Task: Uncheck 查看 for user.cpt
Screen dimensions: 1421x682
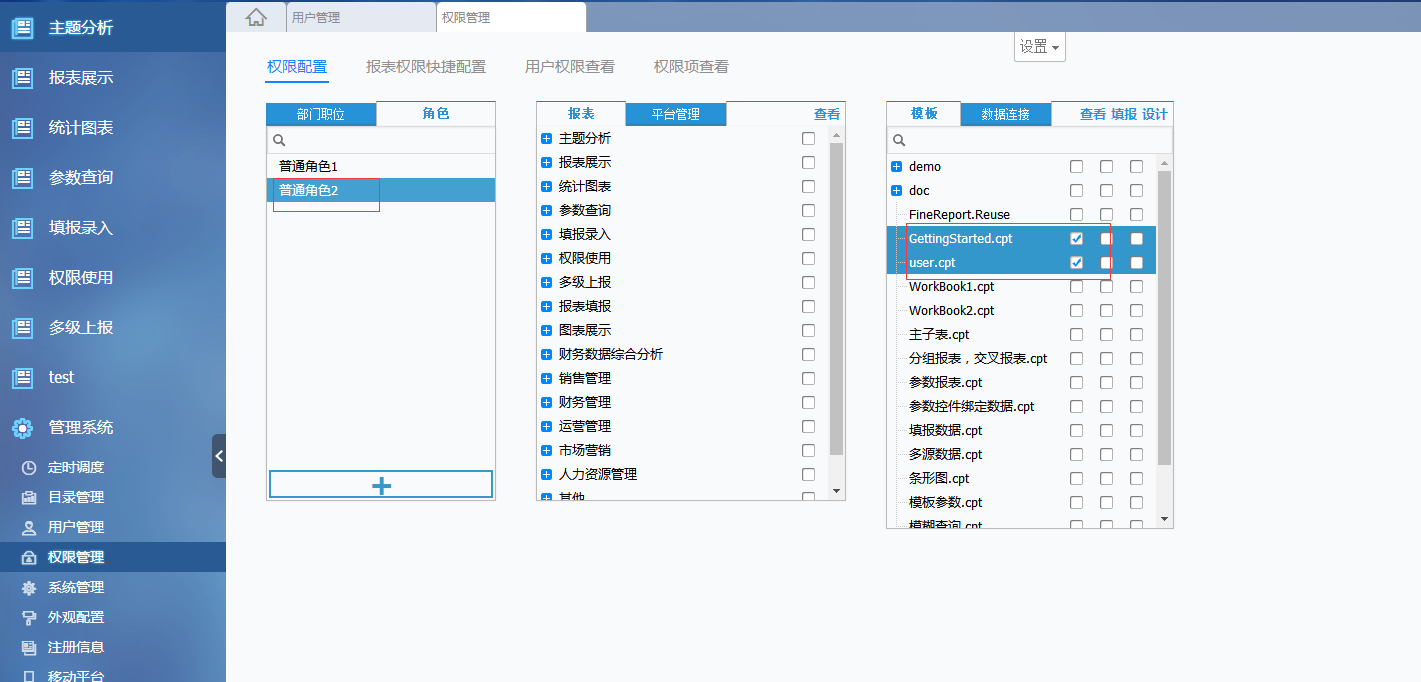Action: [1076, 263]
